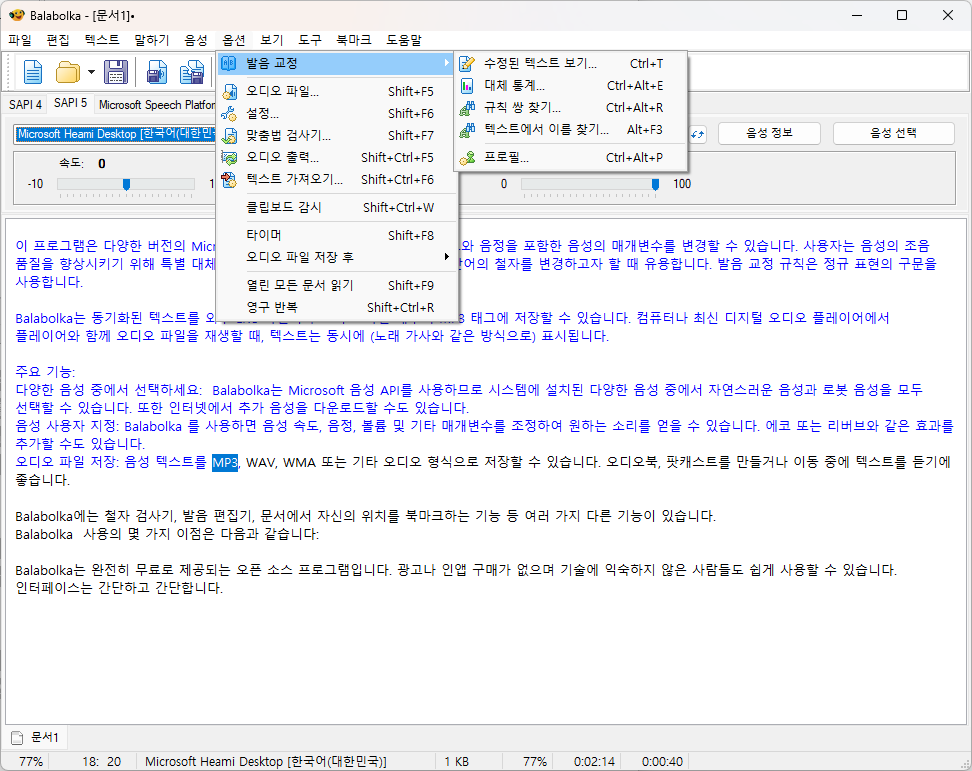Choose 텍스트 가져오기... menu entry
The width and height of the screenshot is (972, 771).
tap(337, 180)
